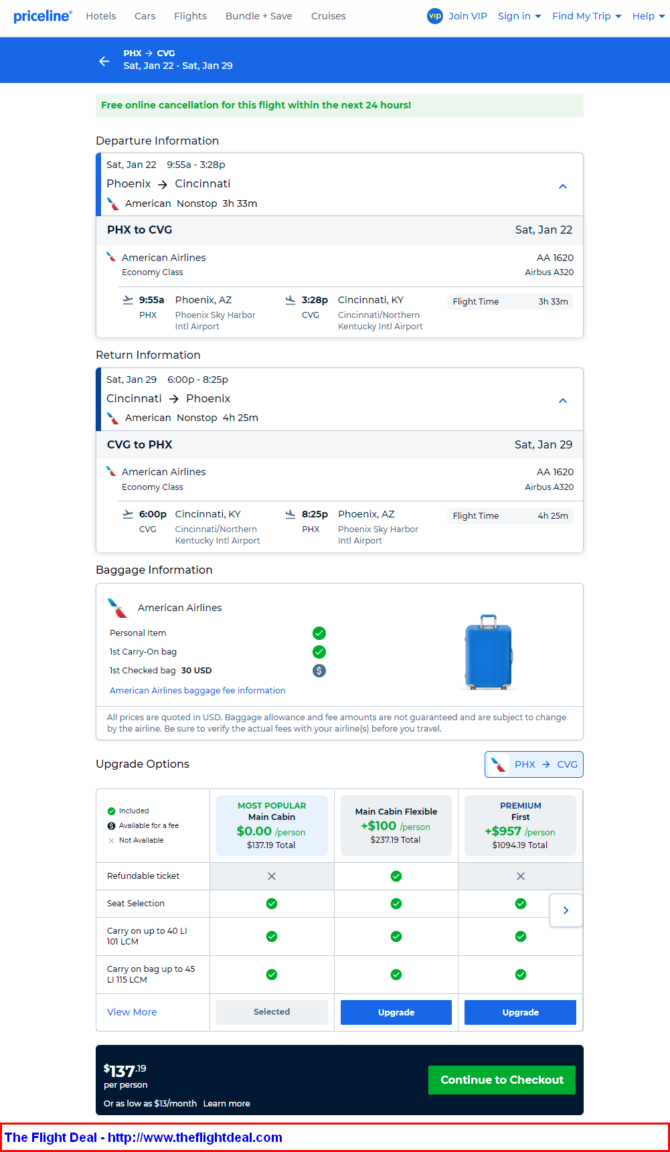Screen dimensions: 670x1152
Task: Click the departure Flight Time 3h 33m
Action: [x=511, y=301]
